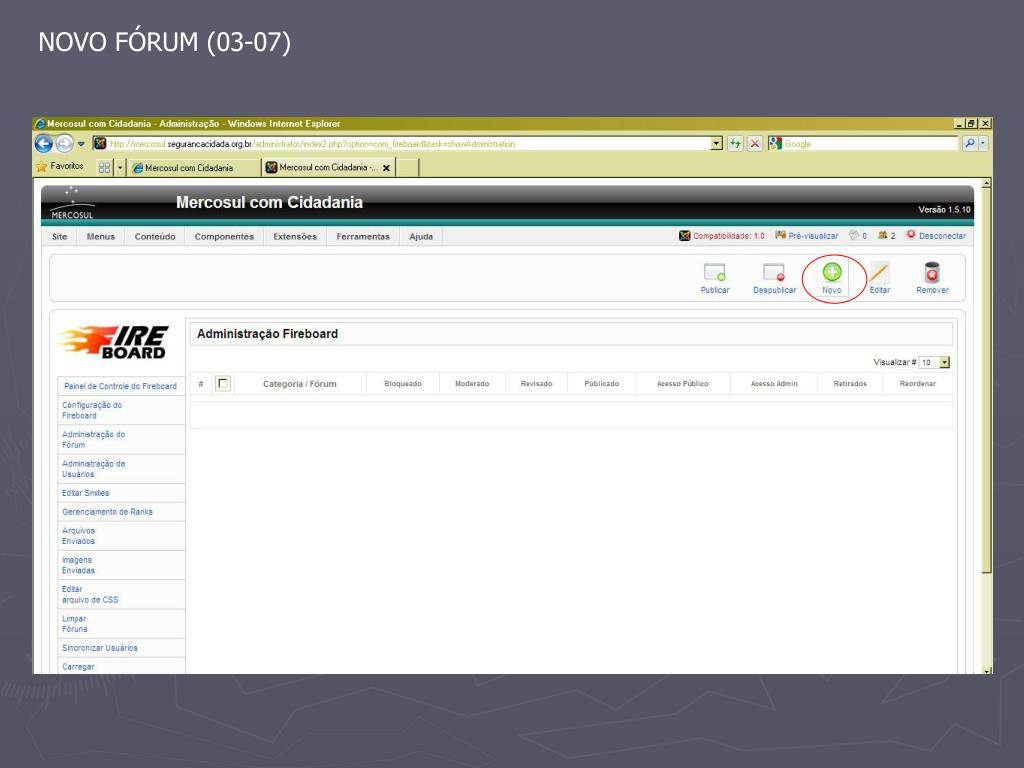1024x768 pixels.
Task: Click the green Novo icon
Action: pyautogui.click(x=832, y=272)
